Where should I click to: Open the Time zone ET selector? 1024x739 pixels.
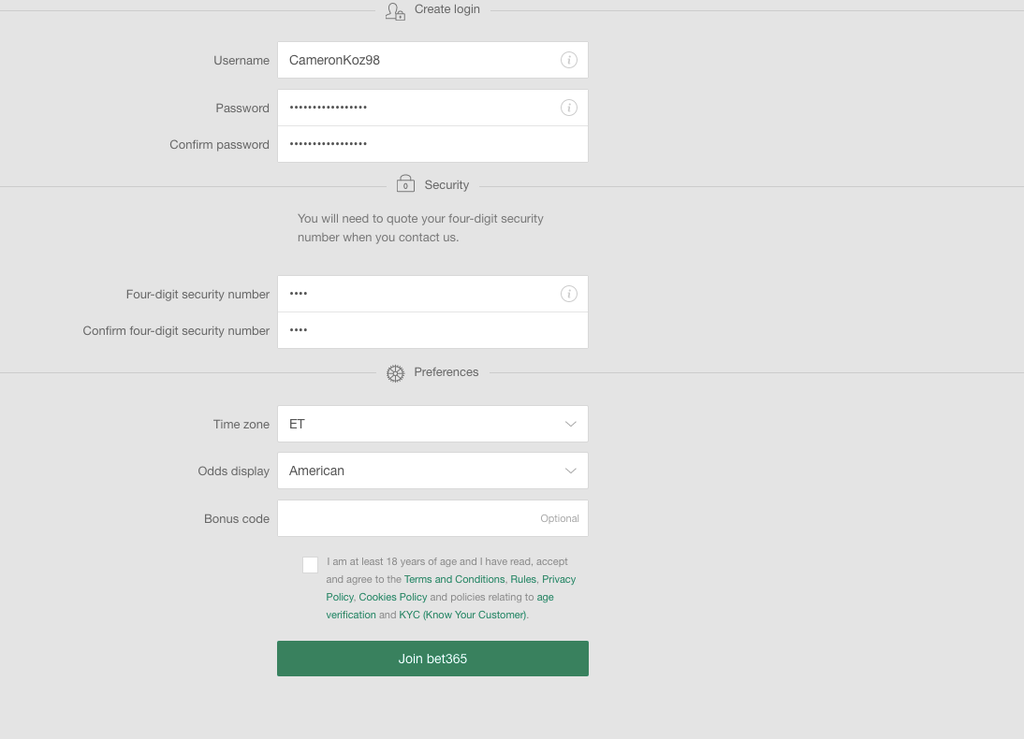tap(432, 424)
